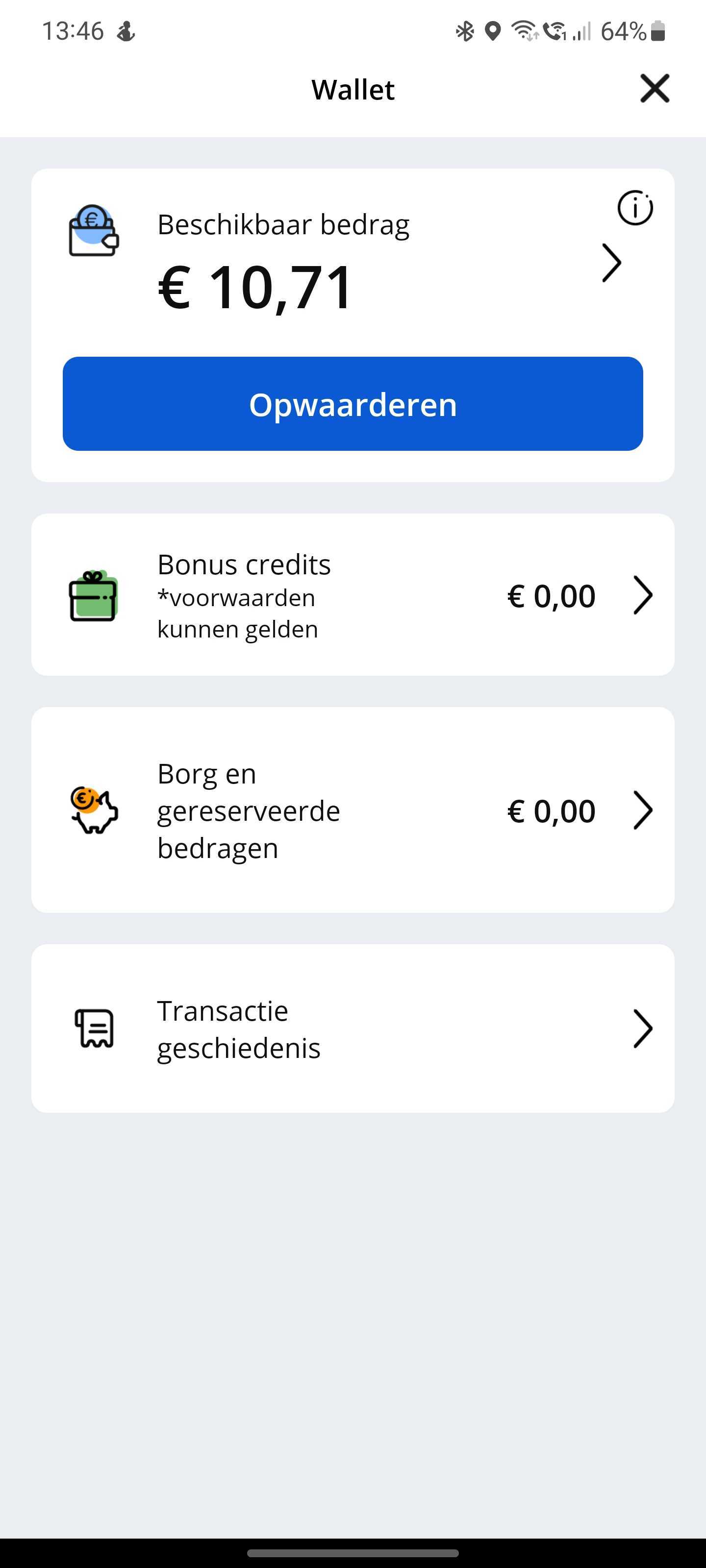Screen dimensions: 706x1568
Task: Tap the Bluetooth icon in status bar
Action: click(x=465, y=31)
